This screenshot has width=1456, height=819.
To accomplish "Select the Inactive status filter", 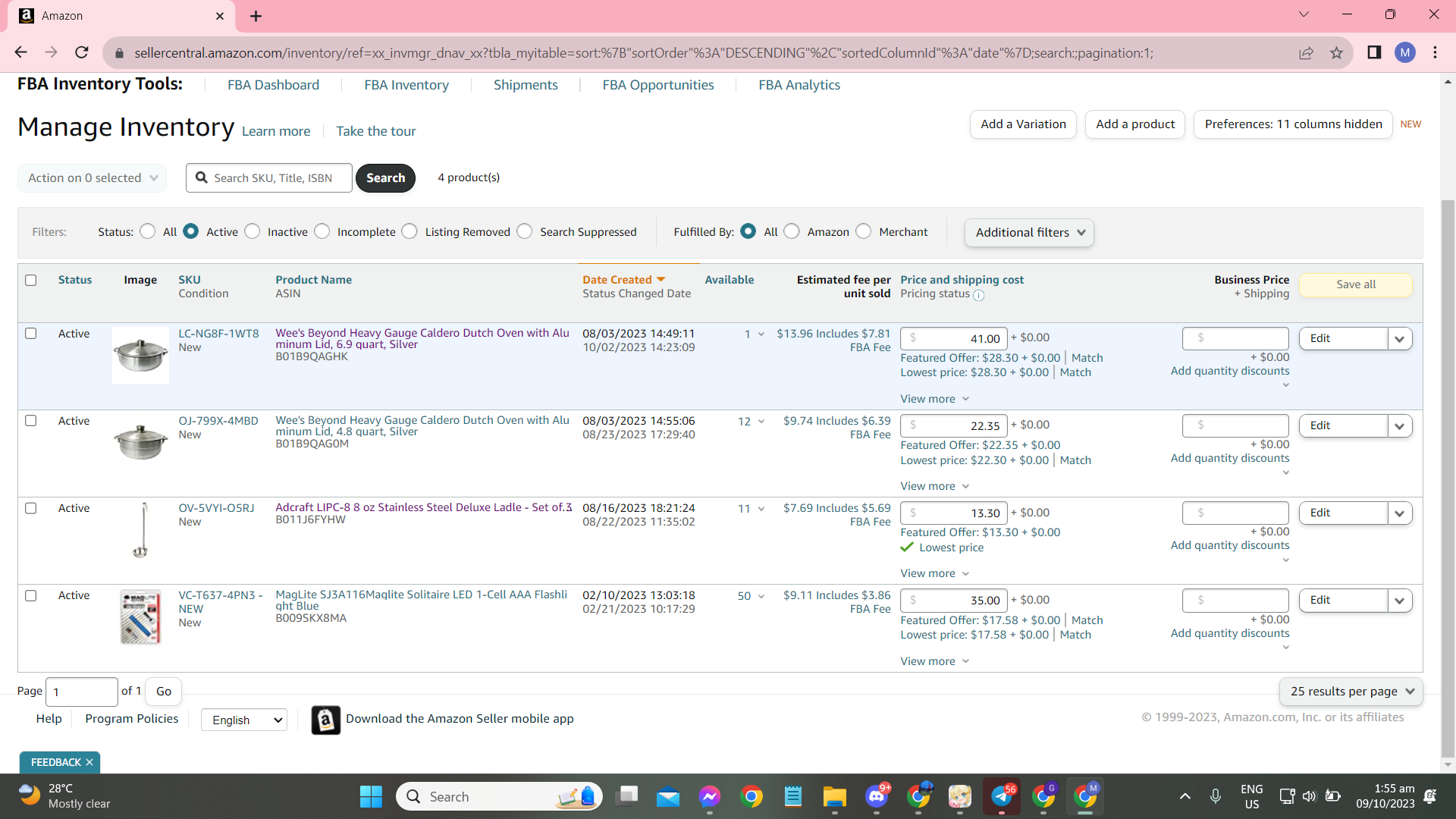I will coord(253,231).
